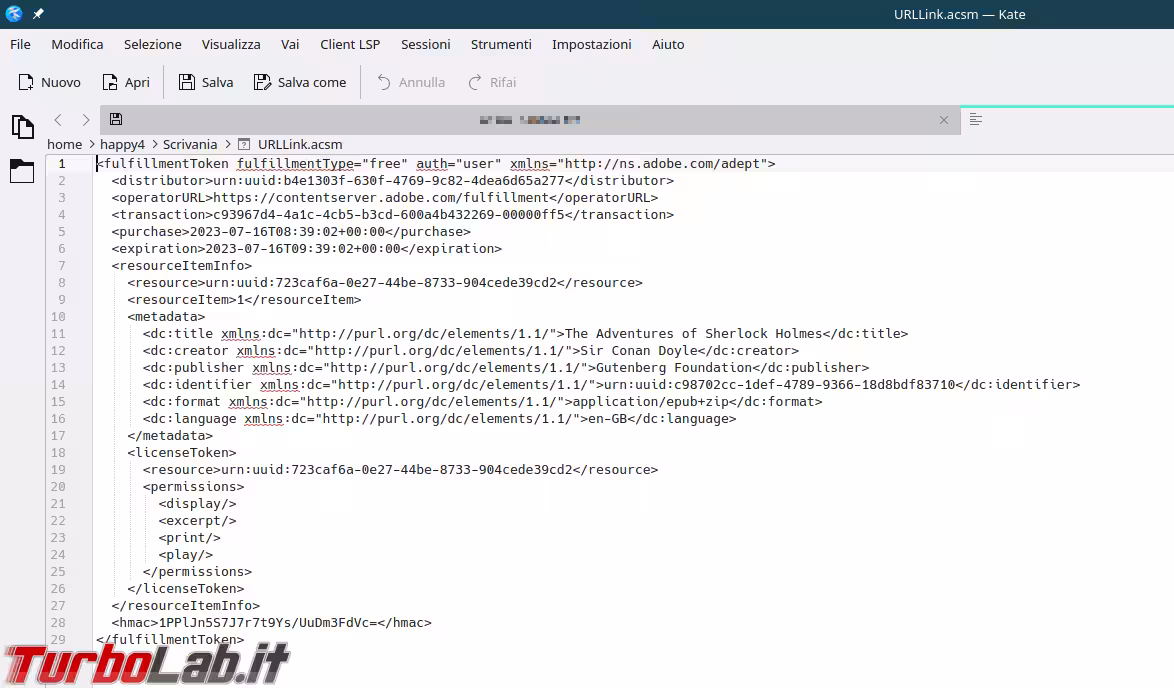Image resolution: width=1174 pixels, height=688 pixels.
Task: Save the document with Salva
Action: (187, 82)
